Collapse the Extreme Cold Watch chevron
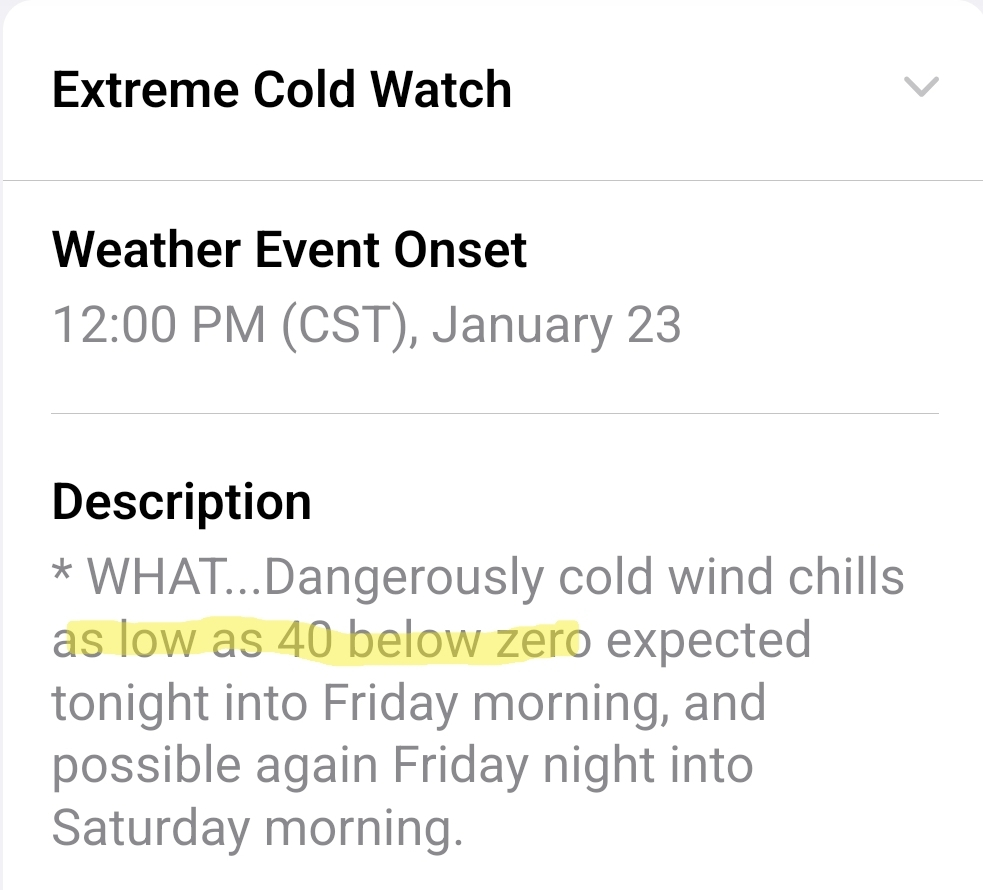Screen dimensions: 983x890 pyautogui.click(x=921, y=88)
